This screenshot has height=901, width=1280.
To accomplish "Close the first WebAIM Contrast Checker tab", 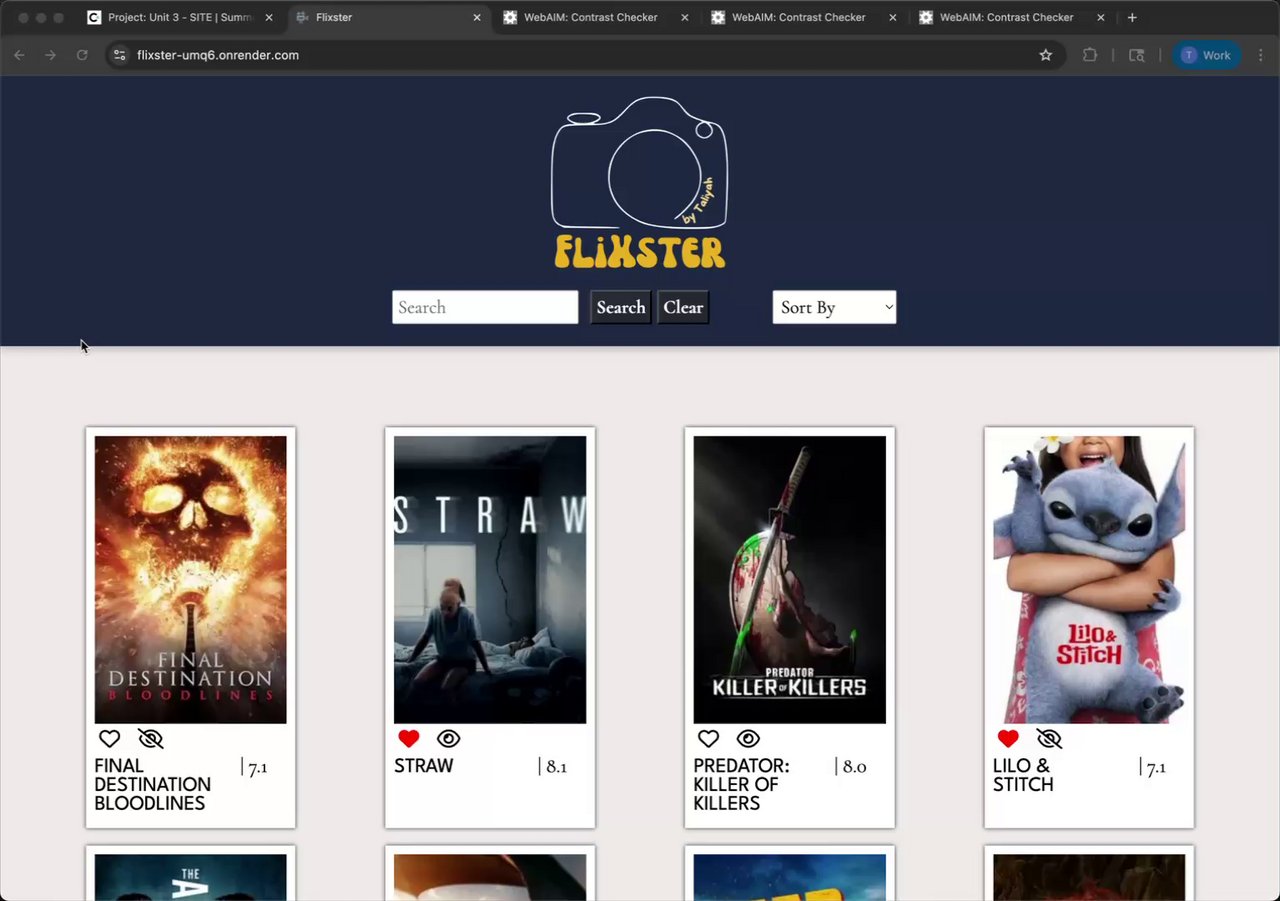I will [x=685, y=17].
